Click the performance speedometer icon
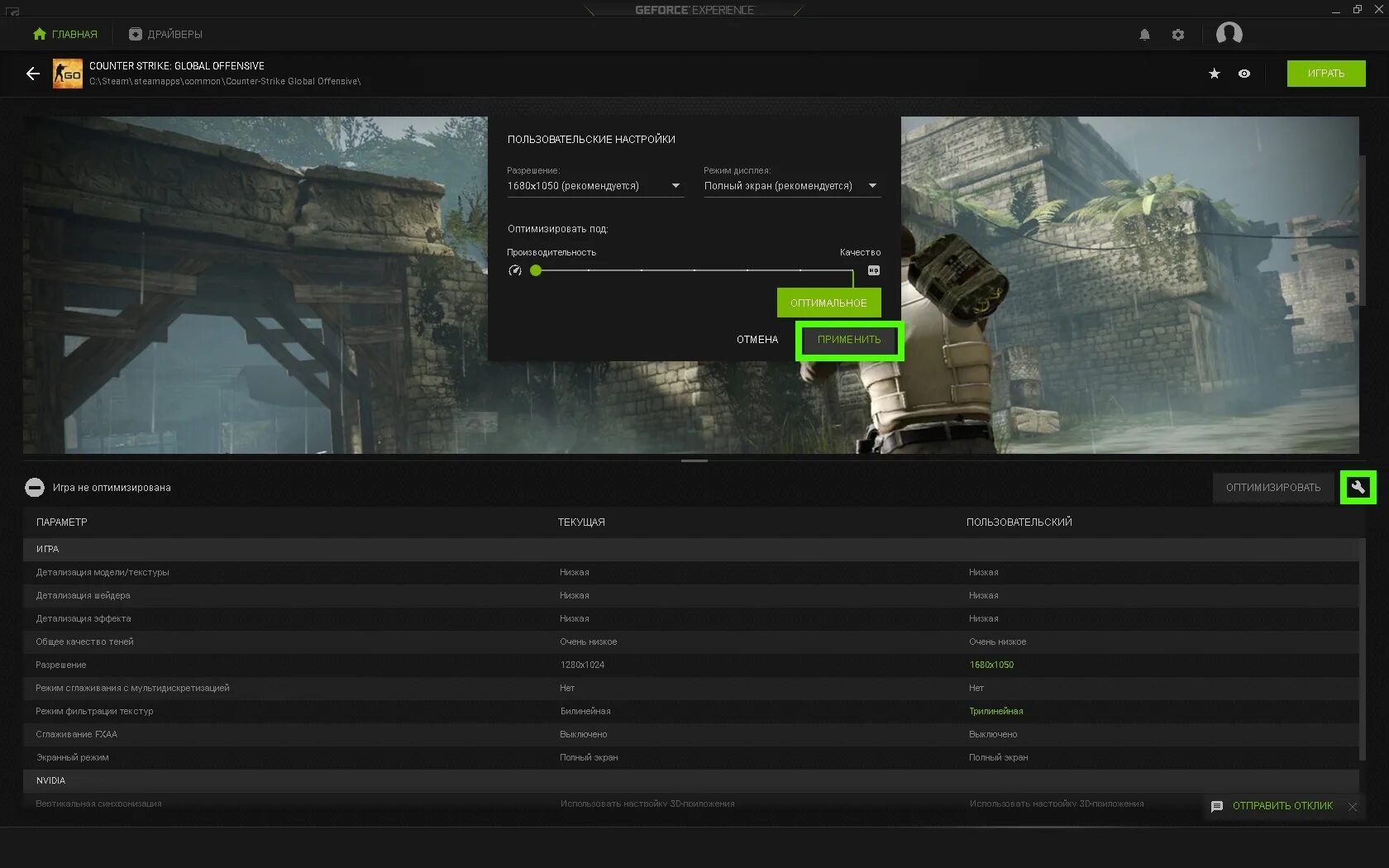Viewport: 1389px width, 868px height. tap(515, 270)
